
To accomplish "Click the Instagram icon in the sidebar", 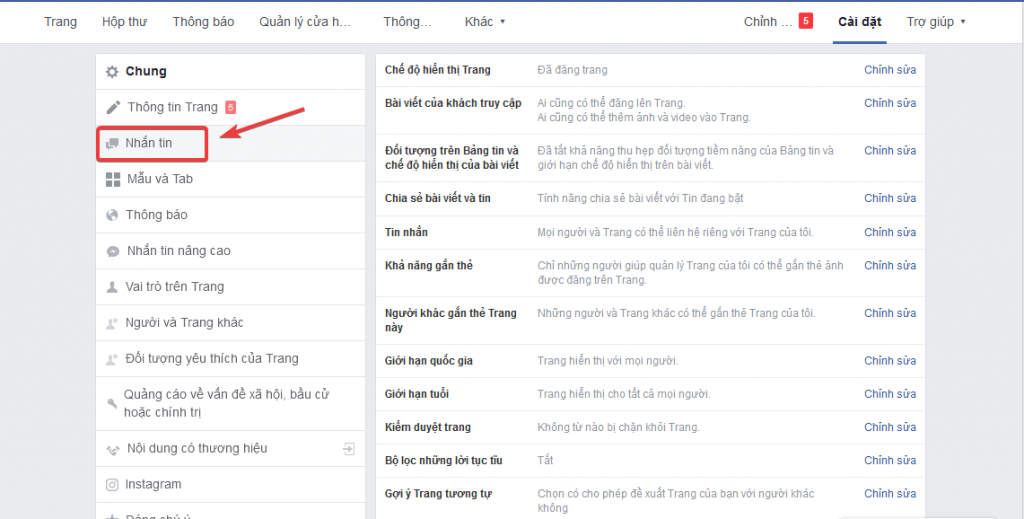I will click(x=113, y=485).
